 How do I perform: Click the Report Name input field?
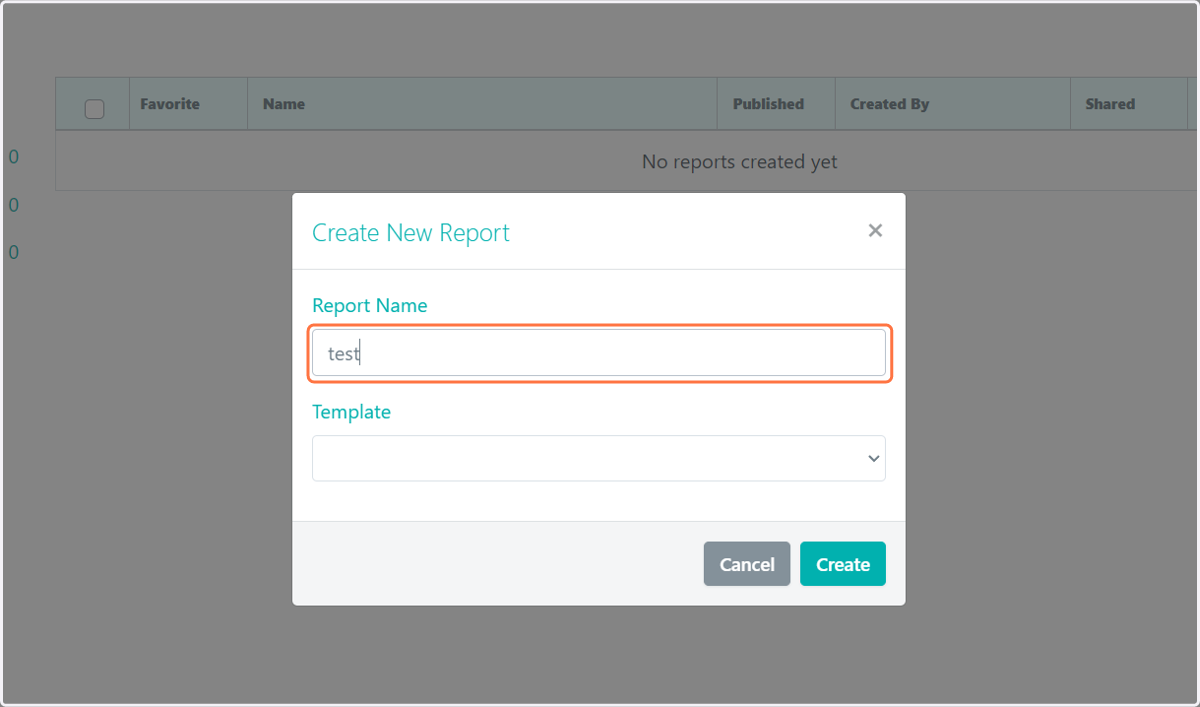(599, 353)
